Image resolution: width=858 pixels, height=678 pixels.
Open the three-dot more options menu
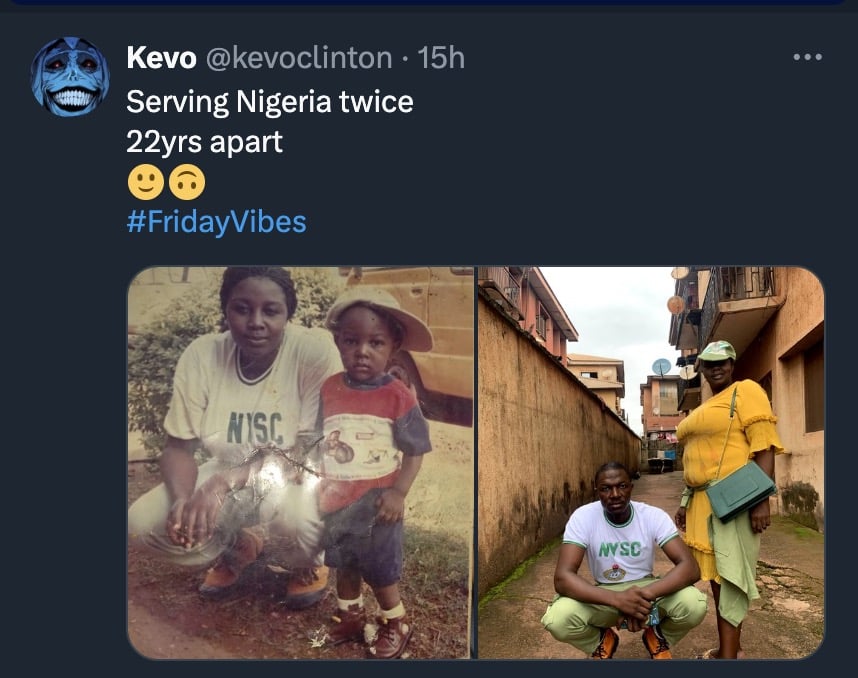click(806, 58)
